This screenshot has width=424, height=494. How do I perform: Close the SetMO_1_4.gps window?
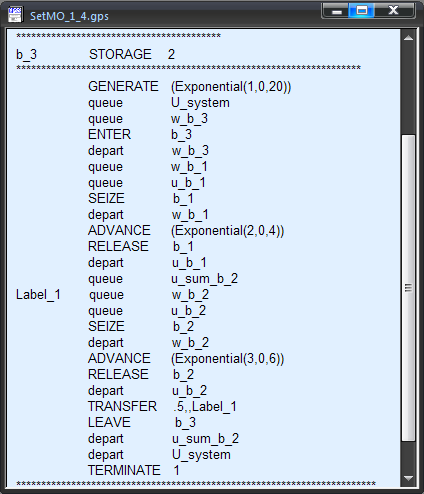[394, 11]
